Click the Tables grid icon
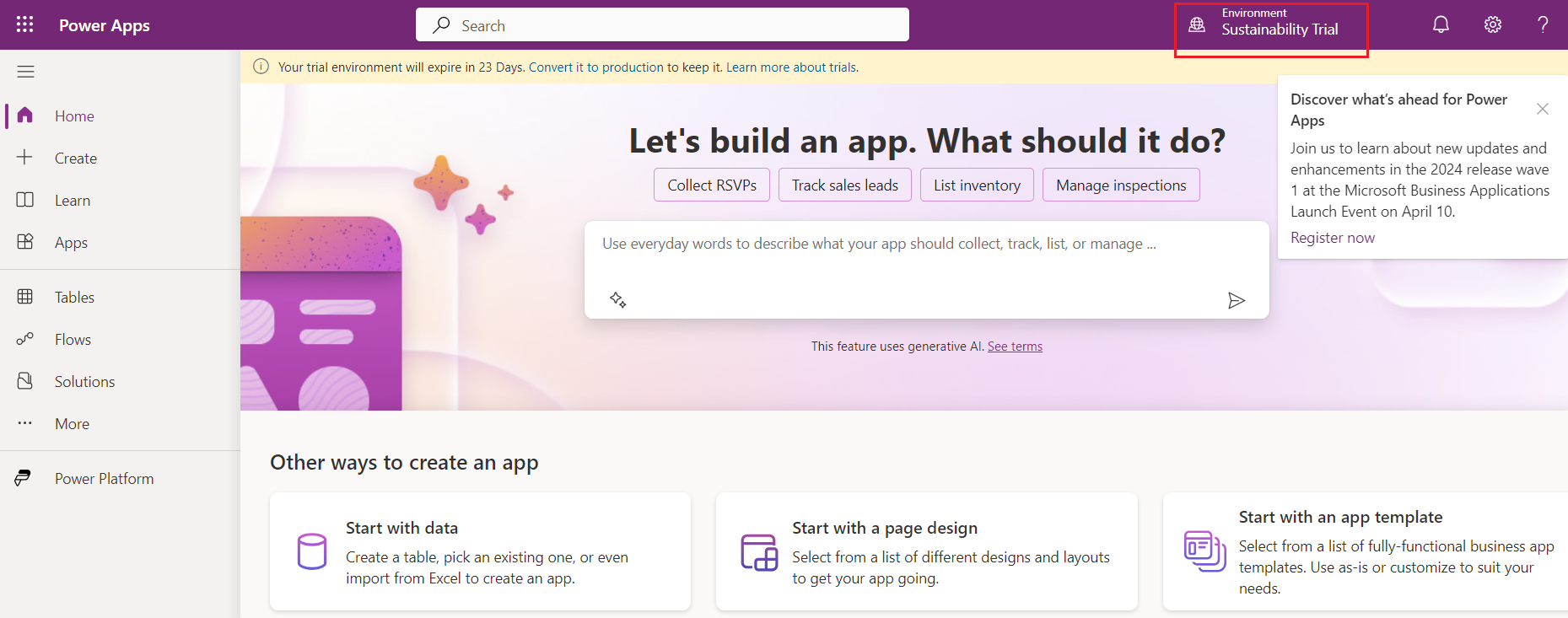Viewport: 1568px width, 618px height. pyautogui.click(x=25, y=297)
